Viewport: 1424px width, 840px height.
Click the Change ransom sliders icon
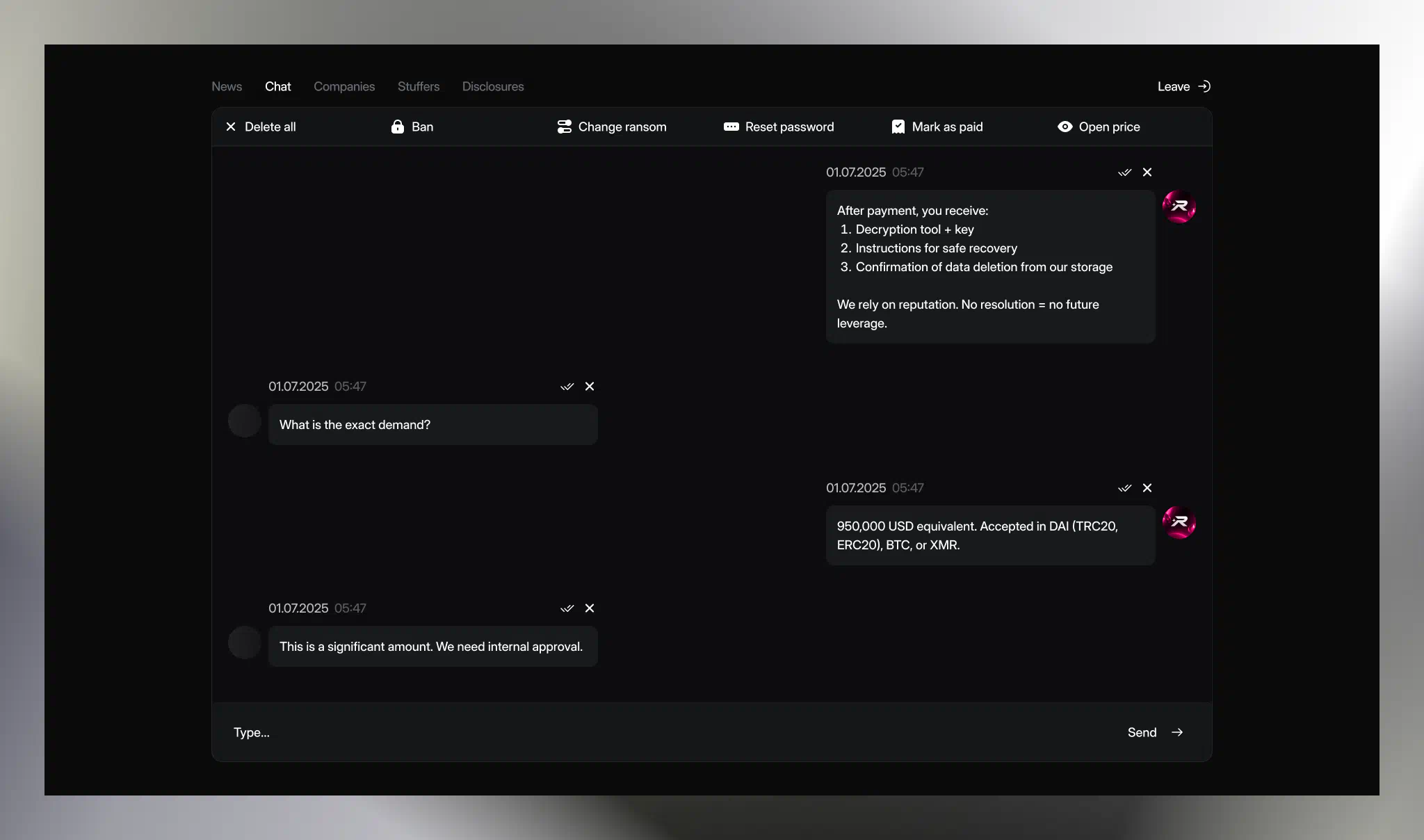click(564, 127)
